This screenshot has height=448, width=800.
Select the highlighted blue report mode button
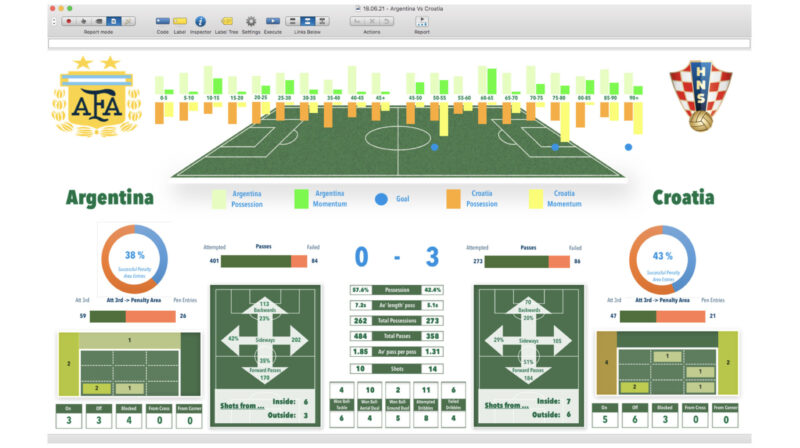(113, 21)
